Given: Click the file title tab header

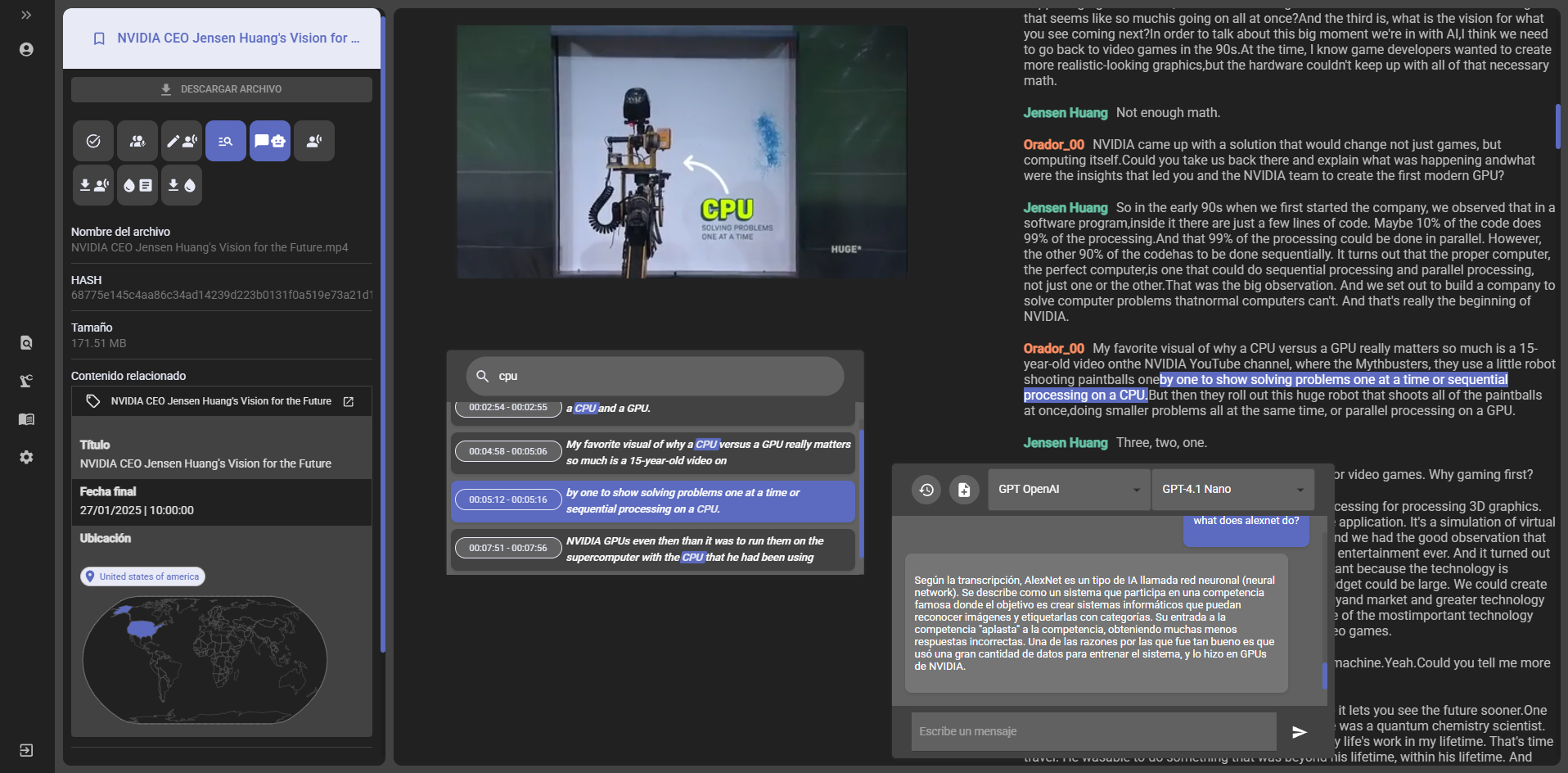Looking at the screenshot, I should click(x=222, y=38).
